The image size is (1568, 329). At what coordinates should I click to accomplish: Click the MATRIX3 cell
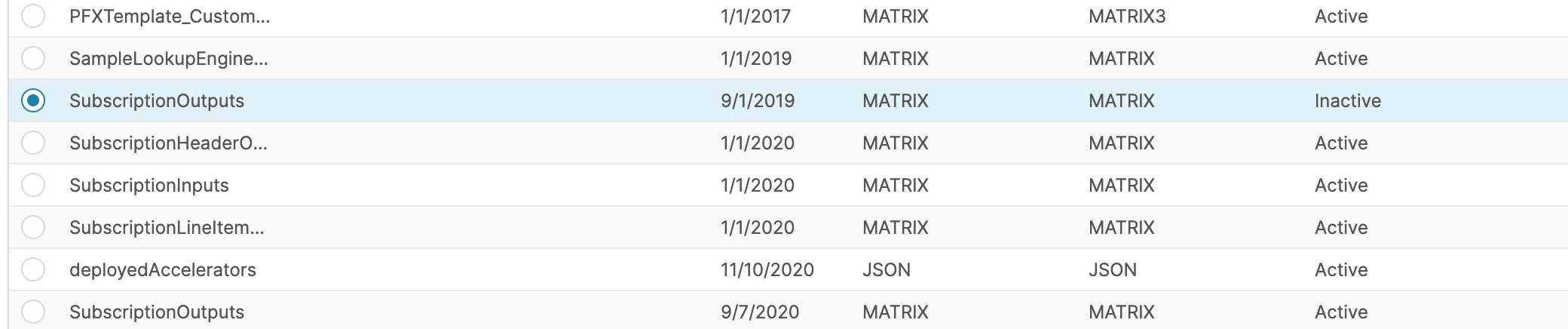coord(1127,17)
